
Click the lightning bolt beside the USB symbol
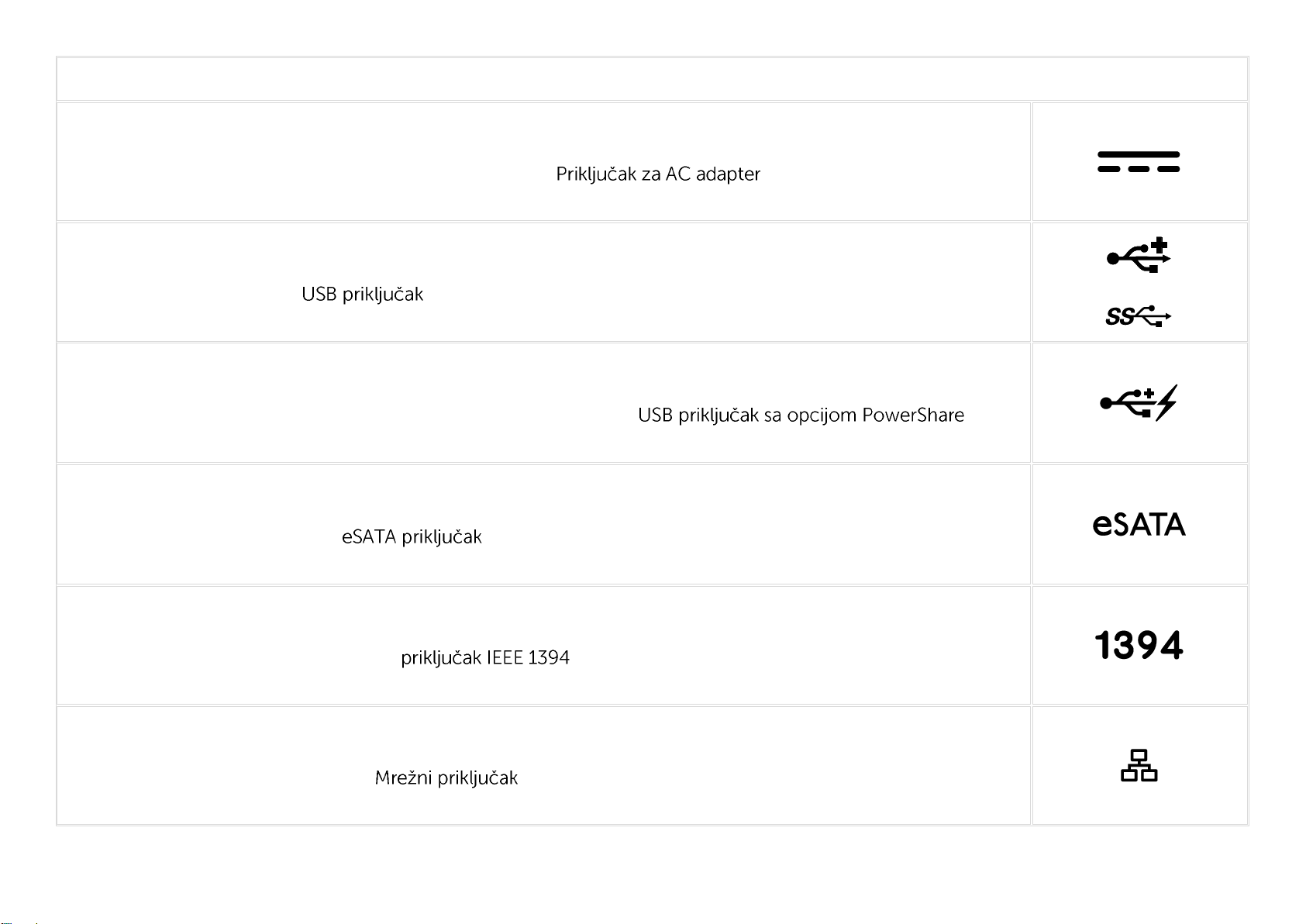tap(1166, 402)
